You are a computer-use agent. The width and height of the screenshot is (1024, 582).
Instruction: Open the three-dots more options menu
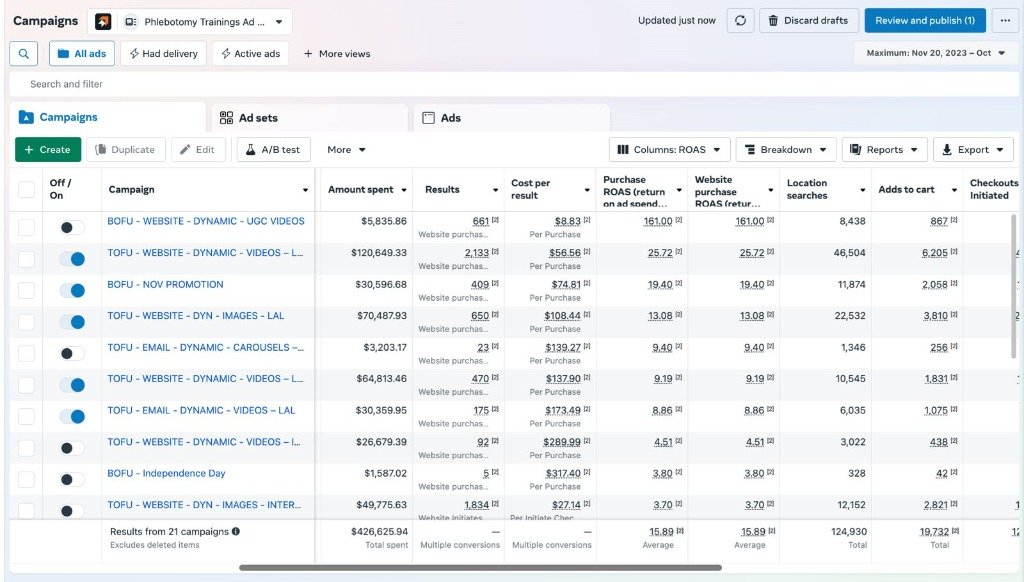pos(1005,21)
